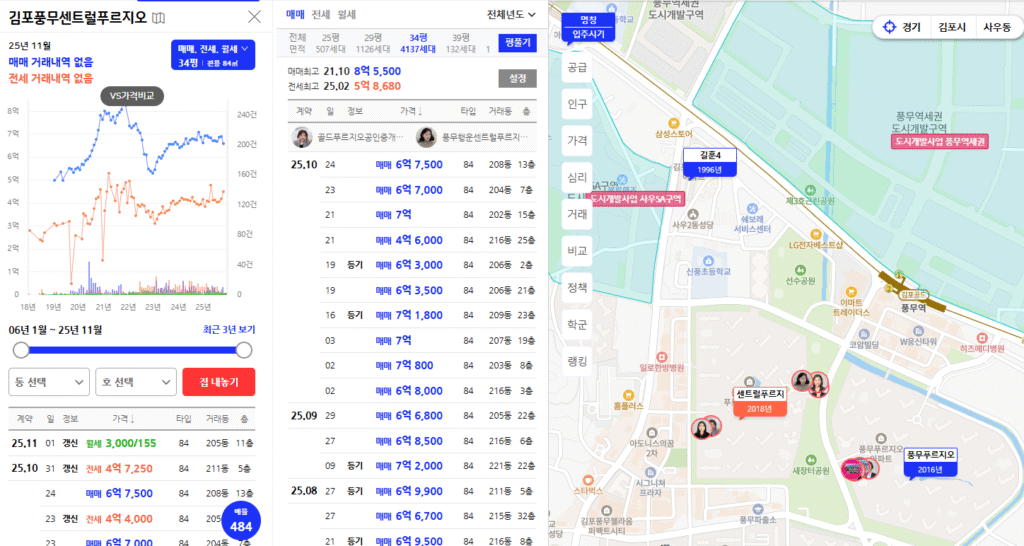This screenshot has height=546, width=1024.
Task: Select the 6억 9,900 sale row
Action: [x=412, y=491]
